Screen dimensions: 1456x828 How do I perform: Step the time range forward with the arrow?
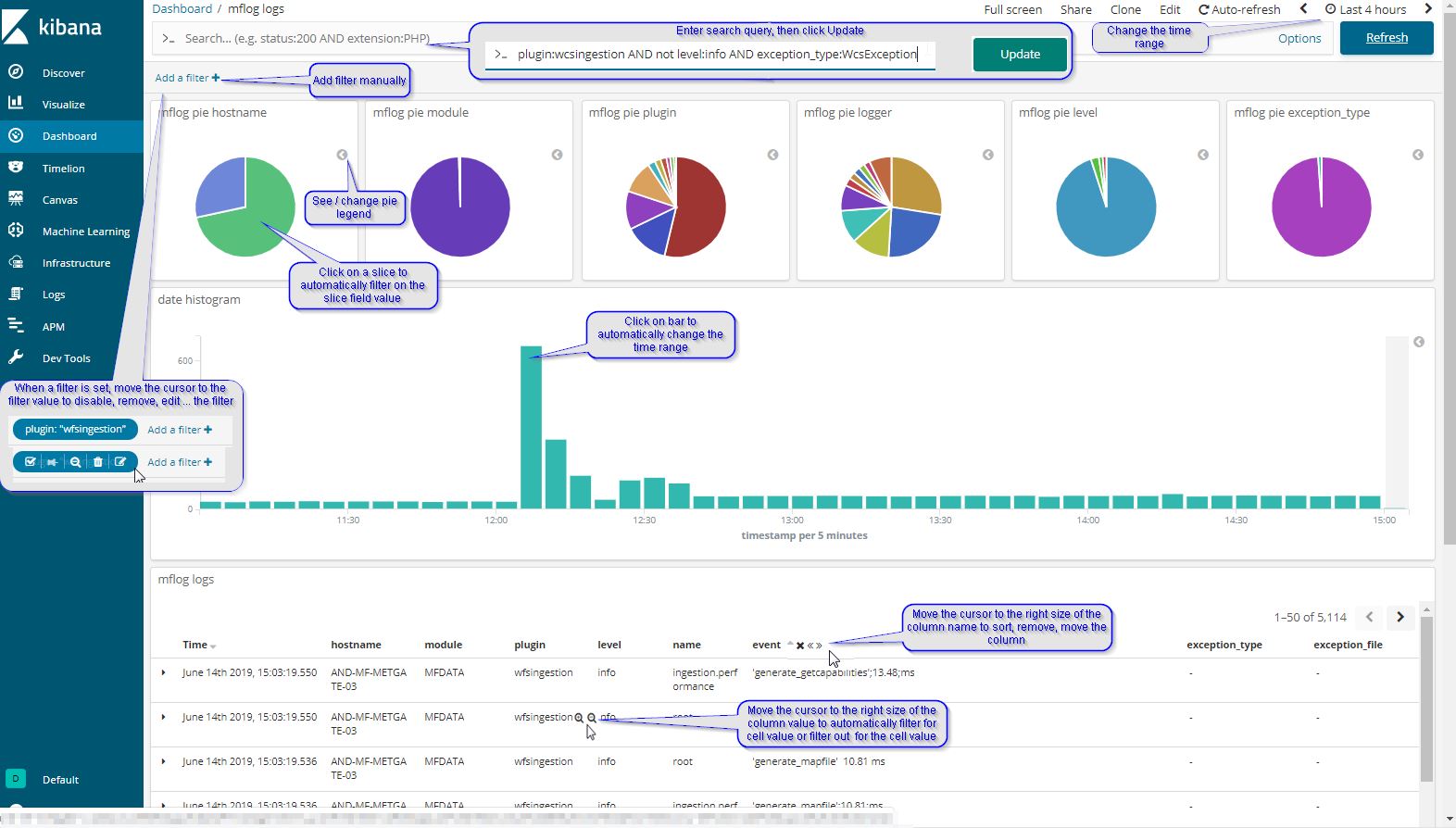1427,8
